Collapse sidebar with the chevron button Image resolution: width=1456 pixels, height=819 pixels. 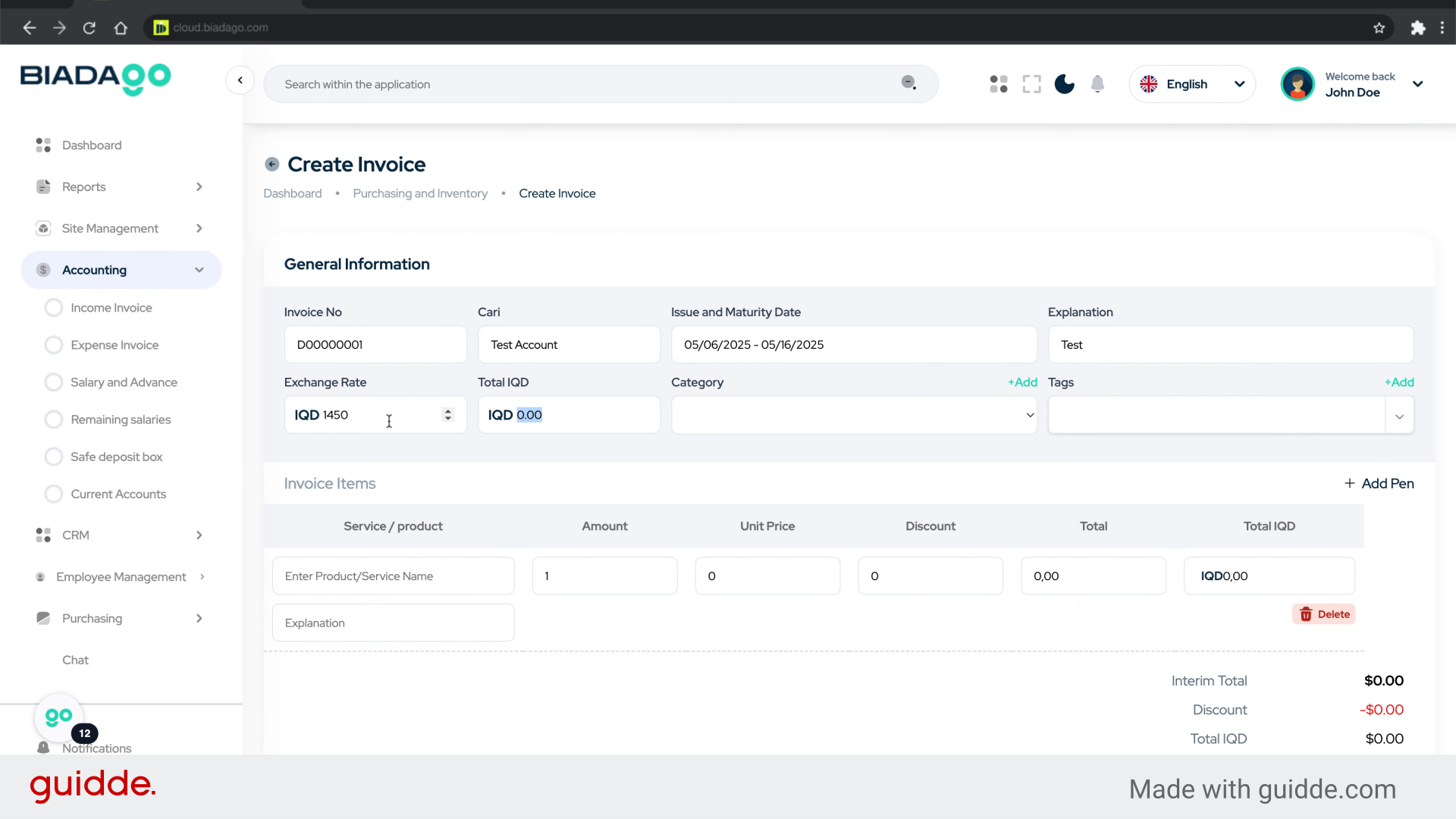click(x=240, y=80)
